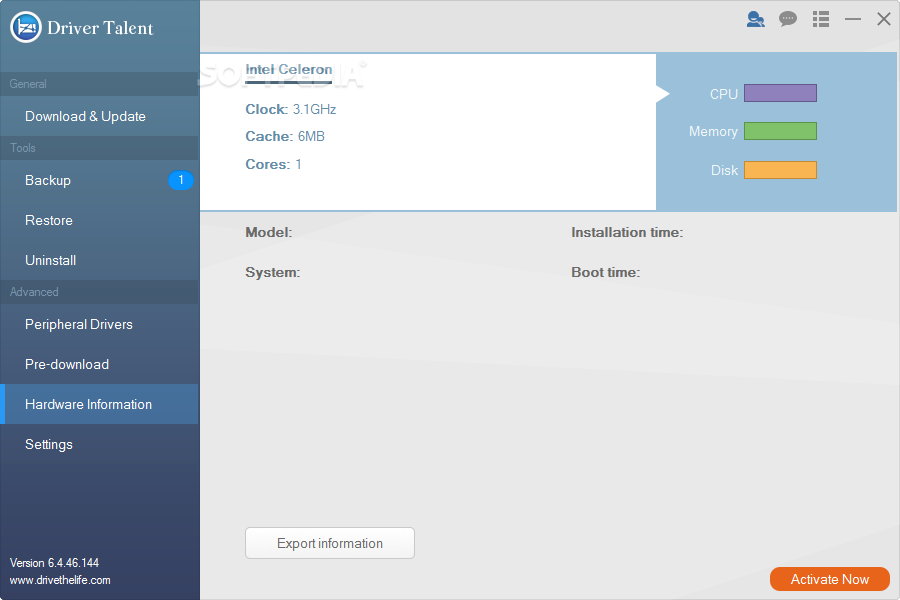This screenshot has width=900, height=600.
Task: Click the Backup notification badge
Action: tap(181, 180)
